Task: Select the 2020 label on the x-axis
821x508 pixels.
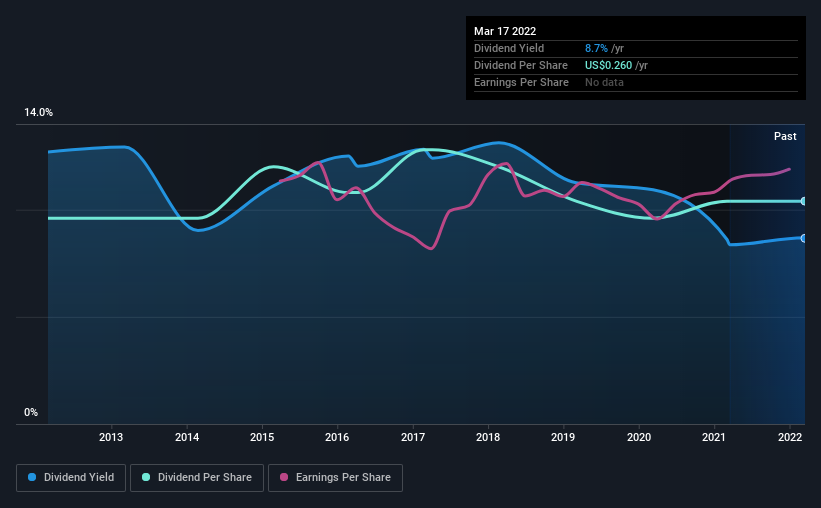Action: pos(639,437)
